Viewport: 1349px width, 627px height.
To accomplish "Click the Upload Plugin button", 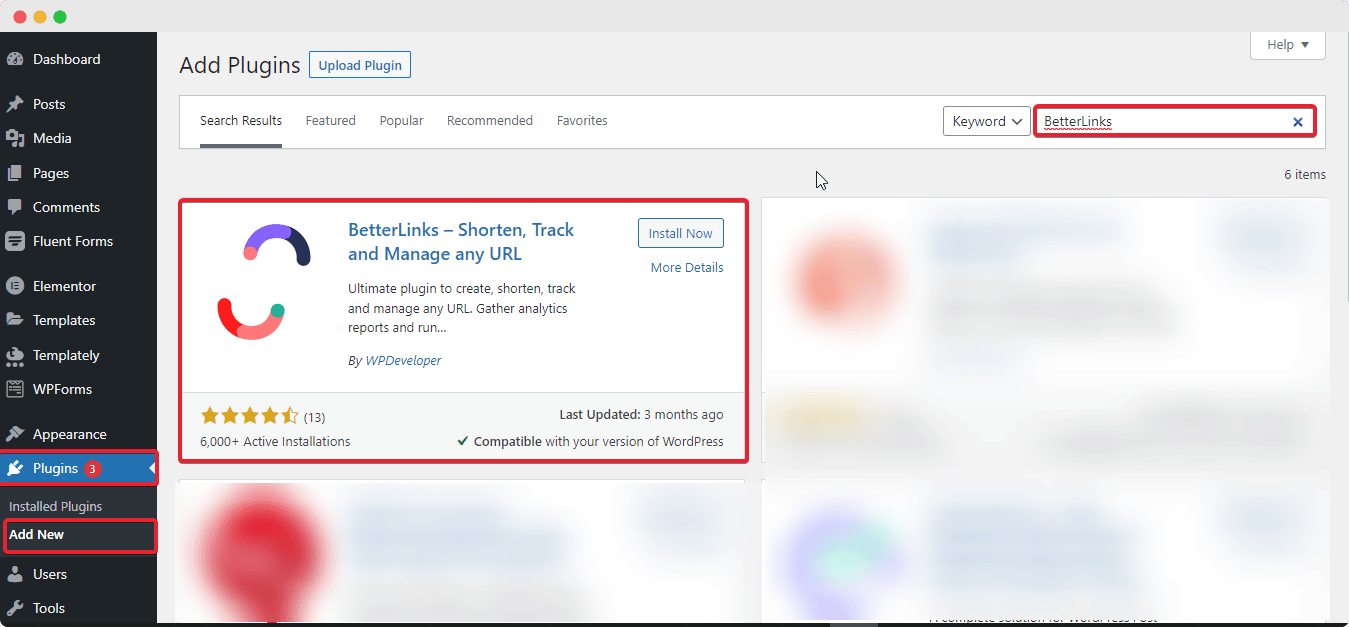I will (x=360, y=65).
